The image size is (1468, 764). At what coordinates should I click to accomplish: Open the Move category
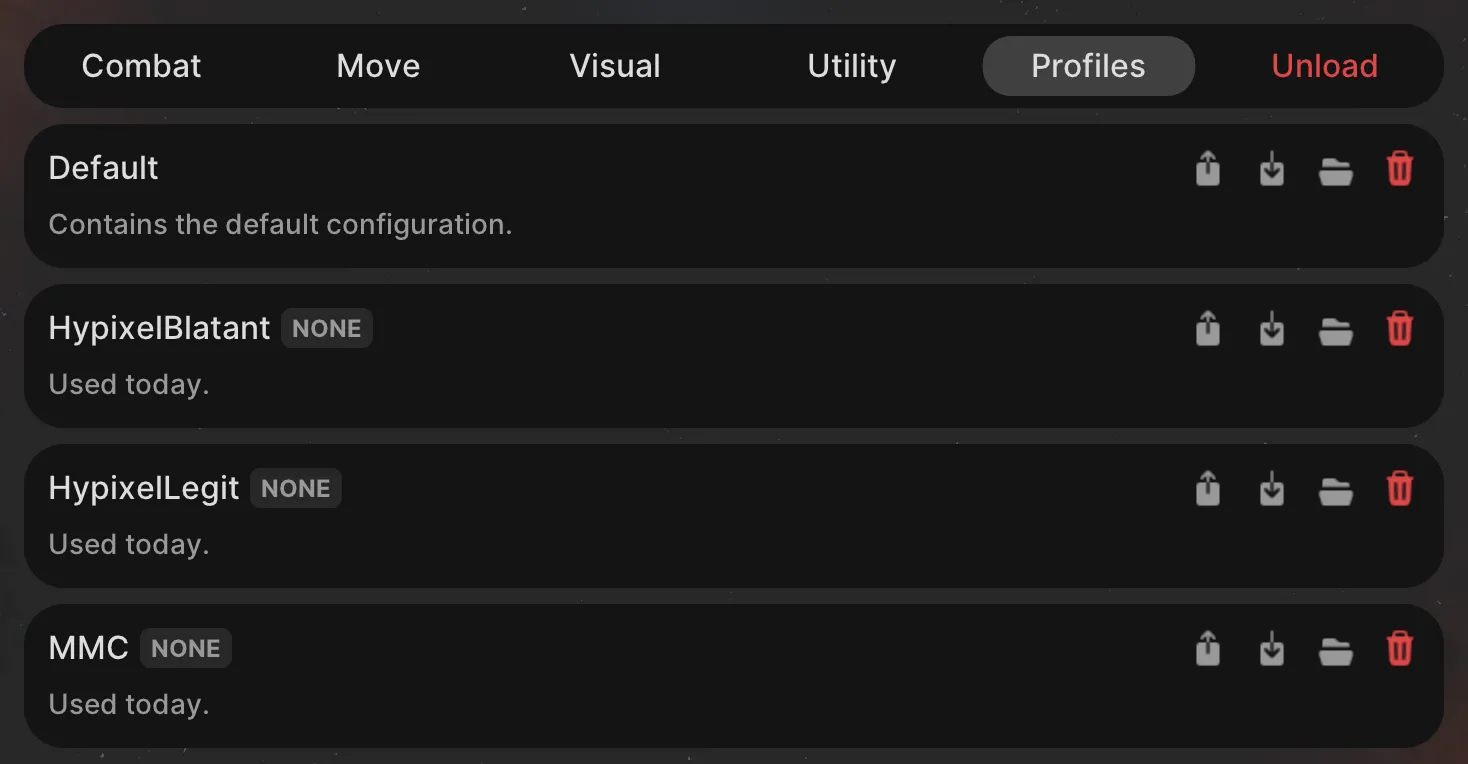click(378, 65)
